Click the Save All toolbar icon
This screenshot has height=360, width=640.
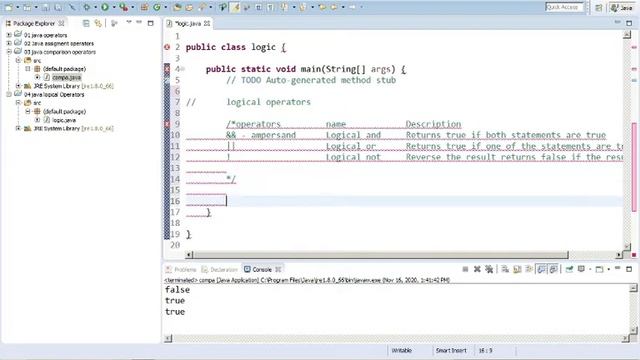[x=58, y=7]
